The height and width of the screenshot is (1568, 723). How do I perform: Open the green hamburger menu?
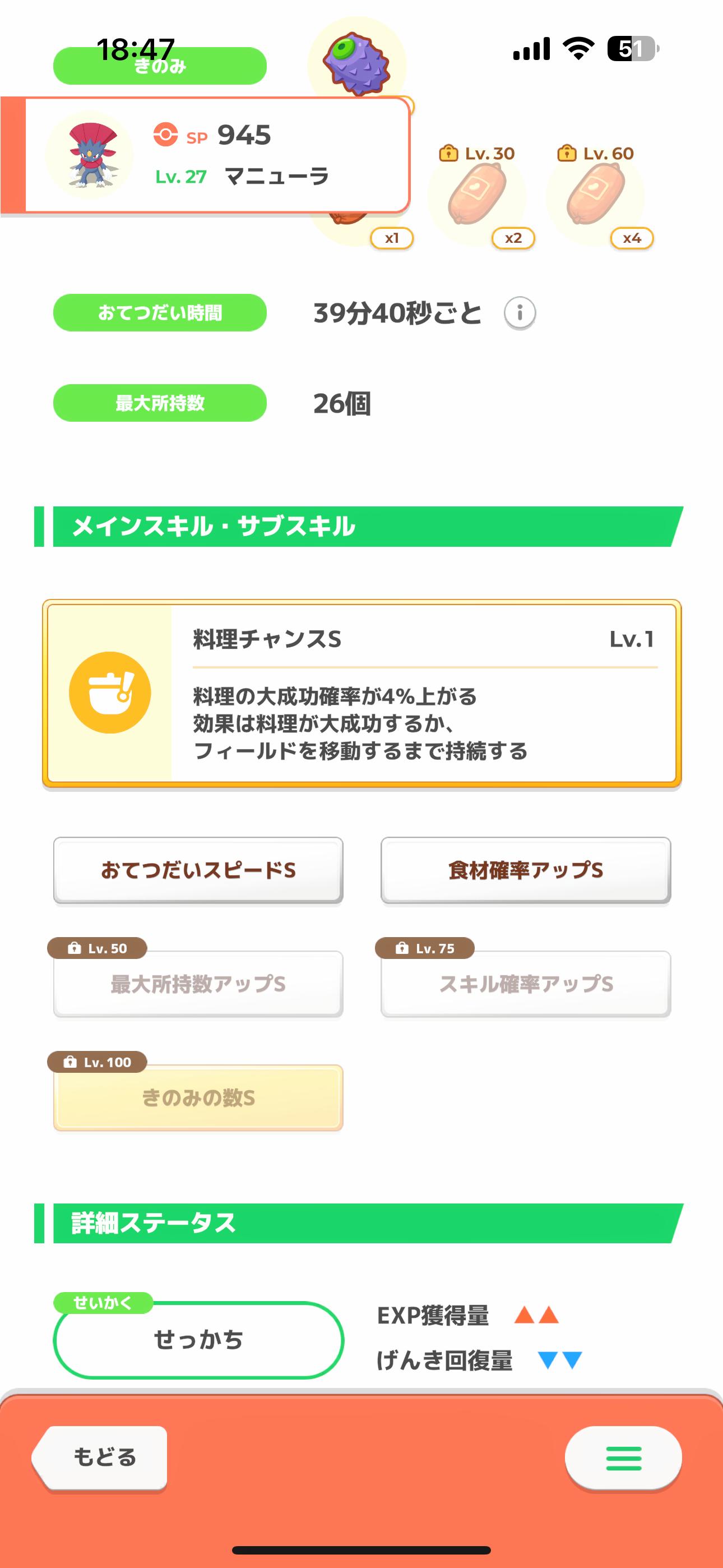tap(623, 1458)
